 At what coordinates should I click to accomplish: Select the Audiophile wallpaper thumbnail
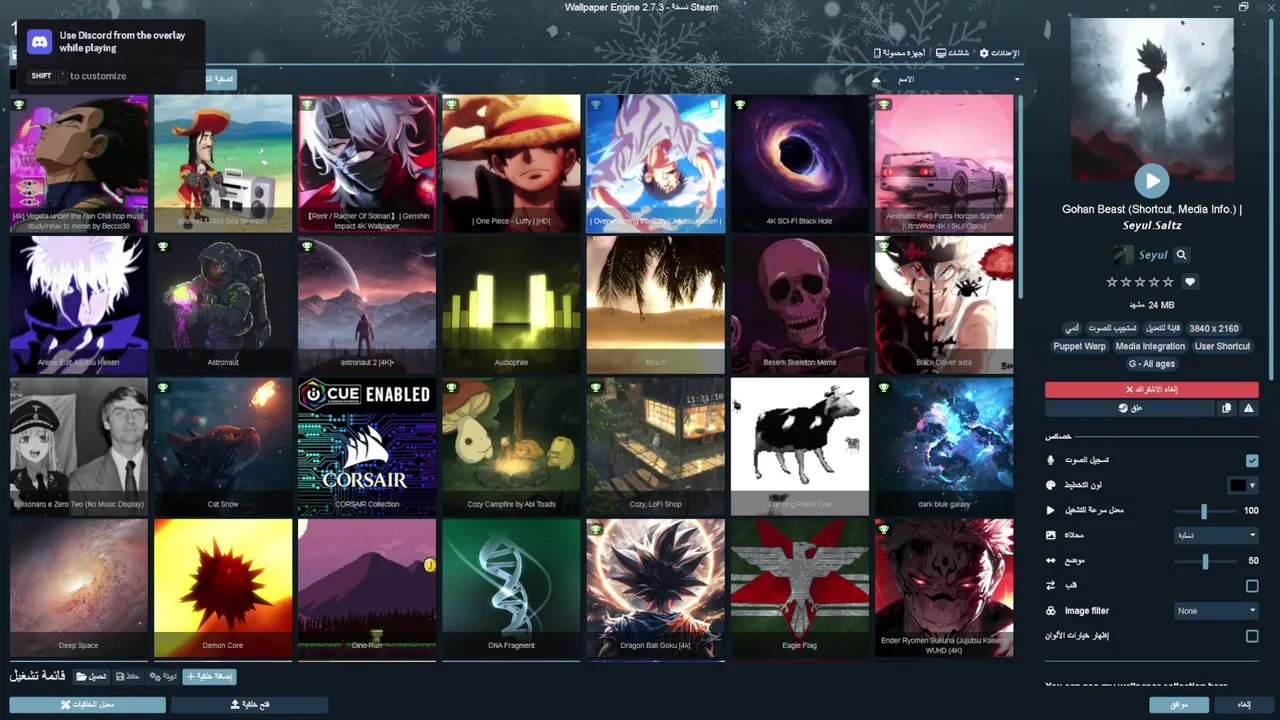tap(511, 305)
